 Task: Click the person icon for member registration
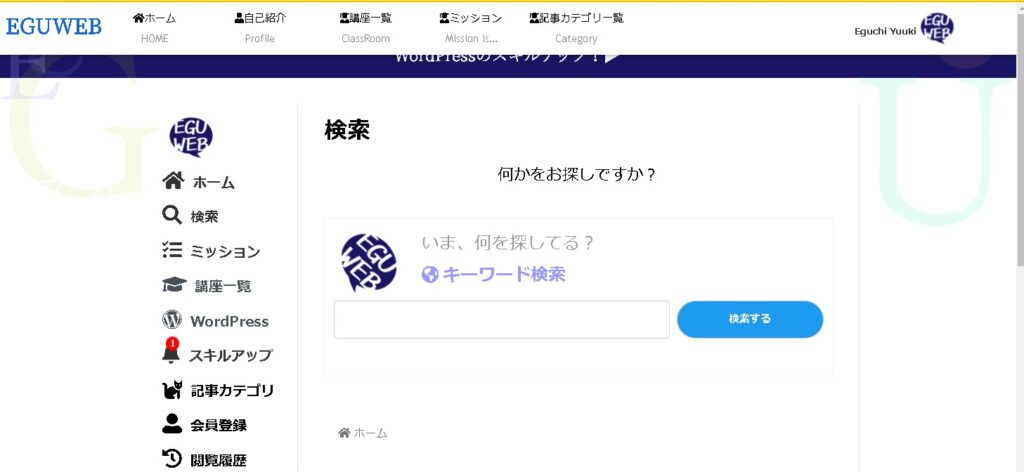pos(172,424)
